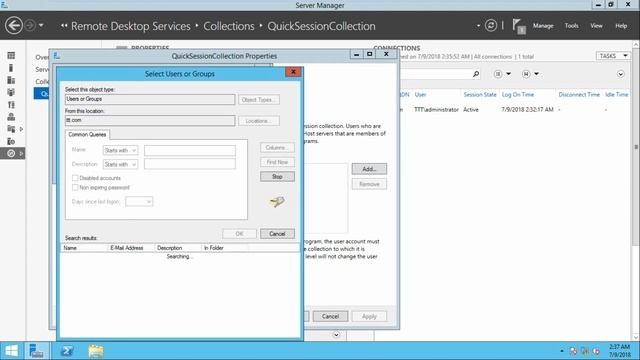Open the fifth sidebar role icon
The width and height of the screenshot is (640, 360).
[11, 104]
